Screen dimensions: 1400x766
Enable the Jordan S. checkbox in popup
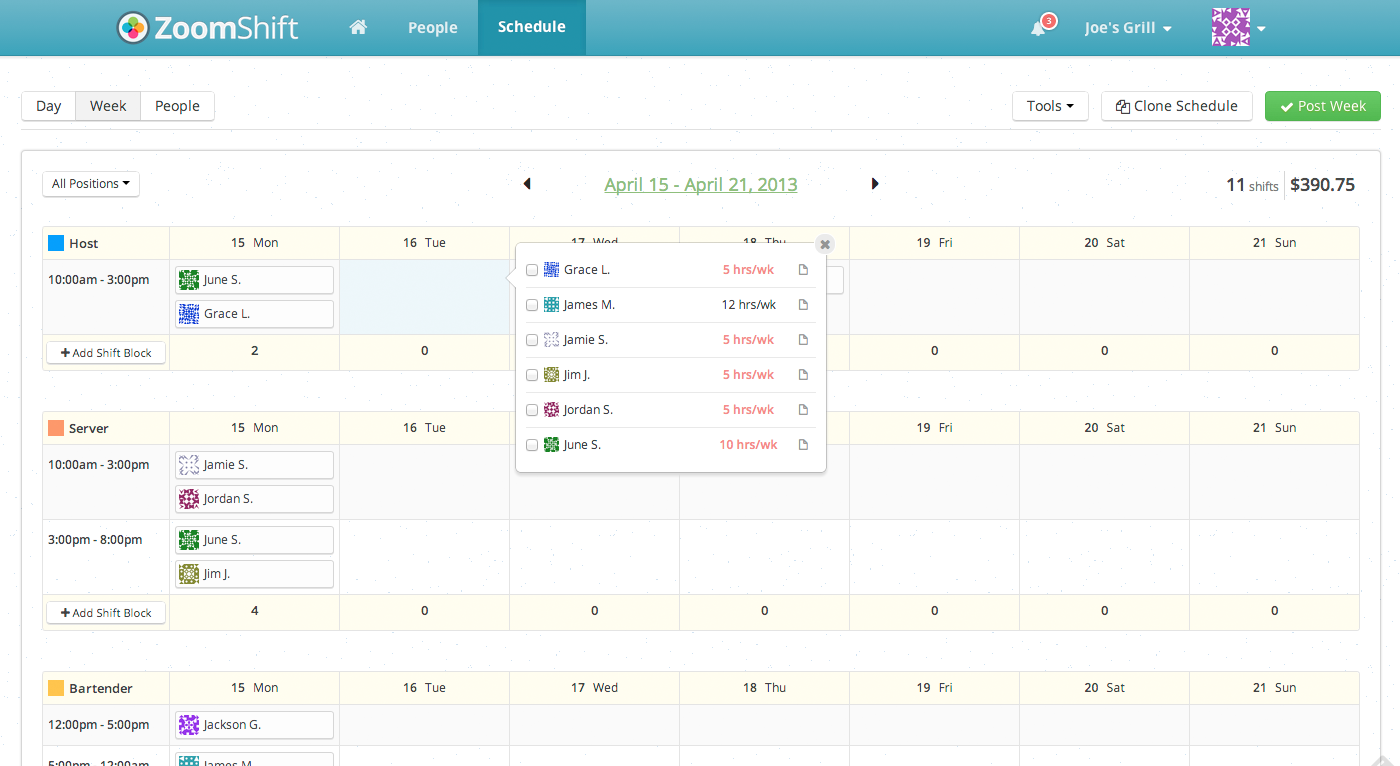[x=532, y=410]
